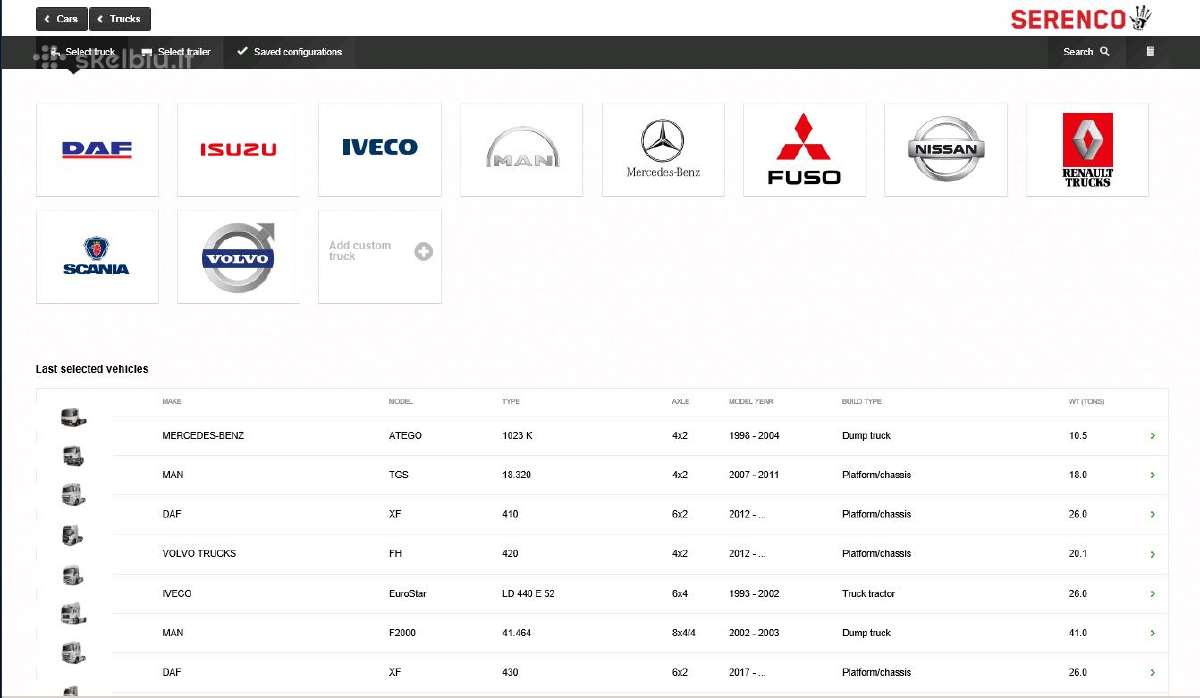
Task: Click the 2002 - 2003 model year cell
Action: 753,633
